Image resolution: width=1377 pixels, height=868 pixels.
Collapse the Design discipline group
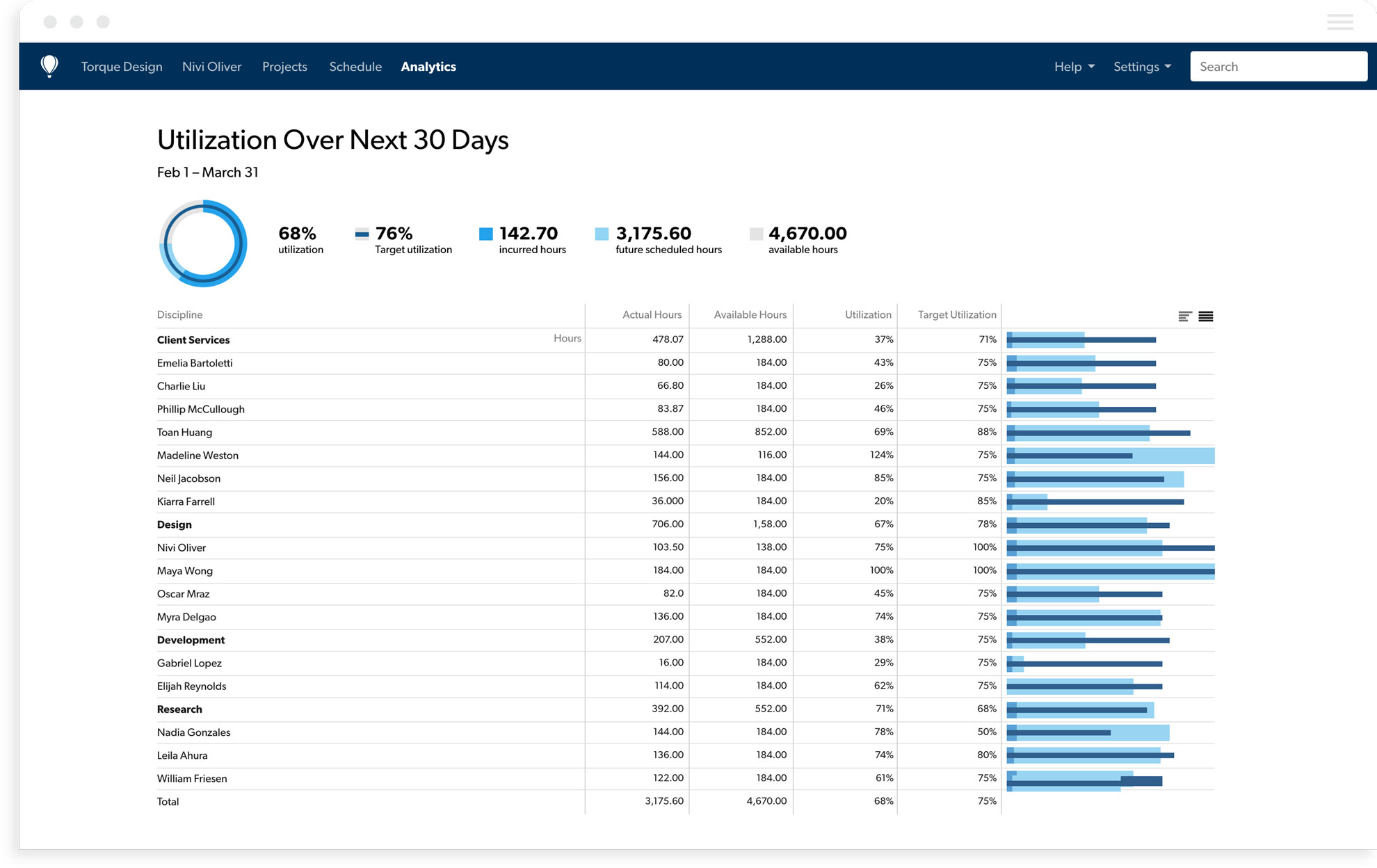click(174, 524)
